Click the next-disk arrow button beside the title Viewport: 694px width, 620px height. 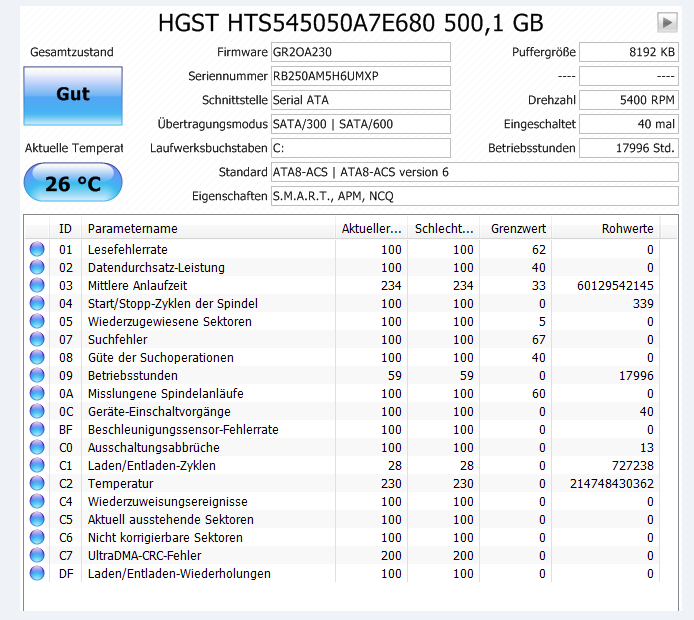[667, 22]
